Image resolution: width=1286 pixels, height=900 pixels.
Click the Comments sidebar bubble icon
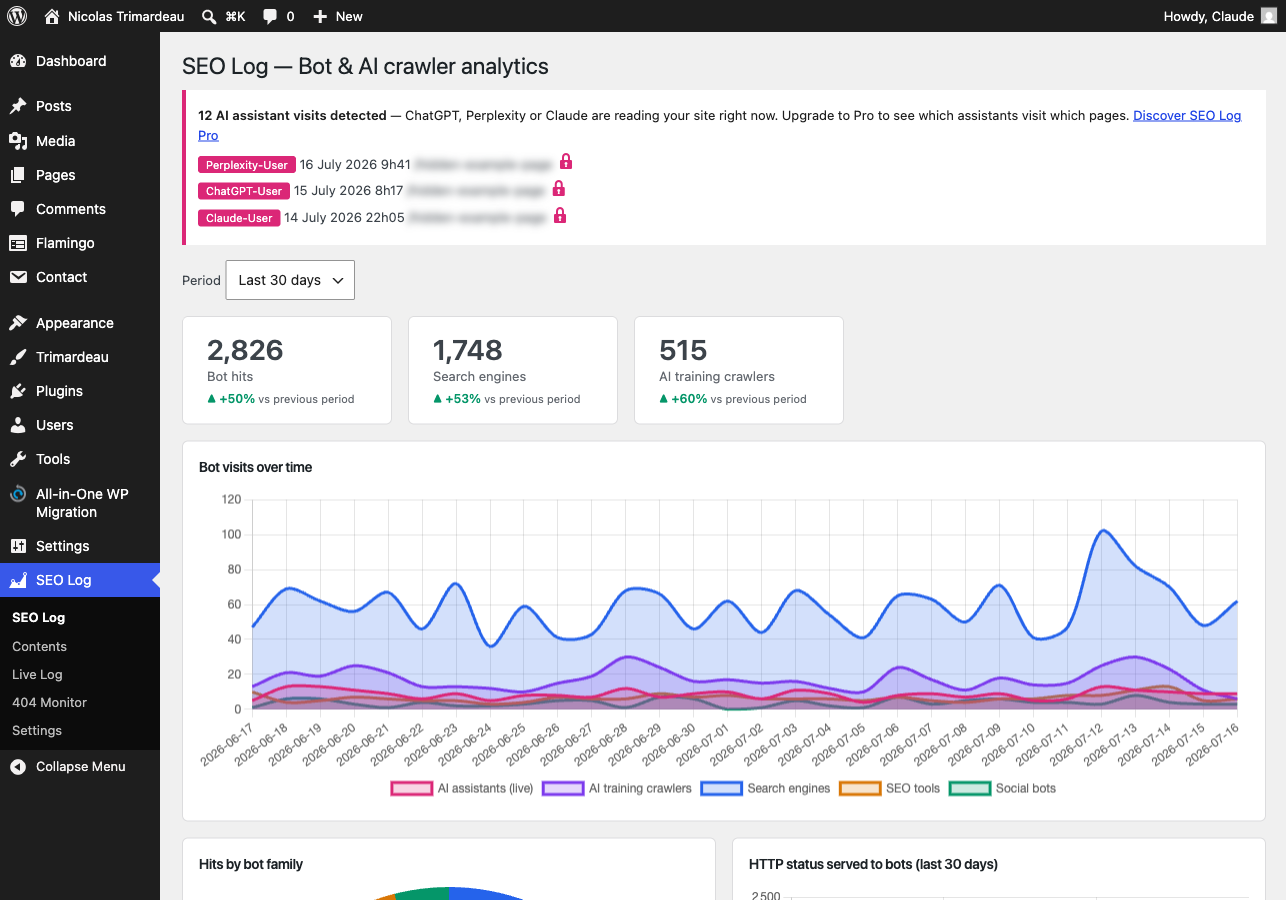(18, 209)
